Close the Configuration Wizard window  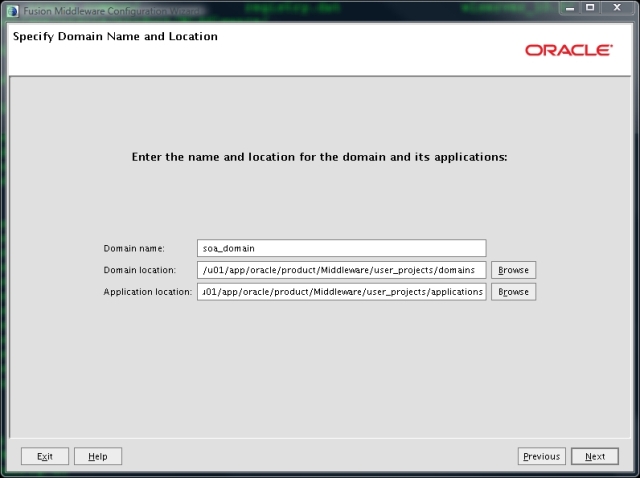click(617, 8)
